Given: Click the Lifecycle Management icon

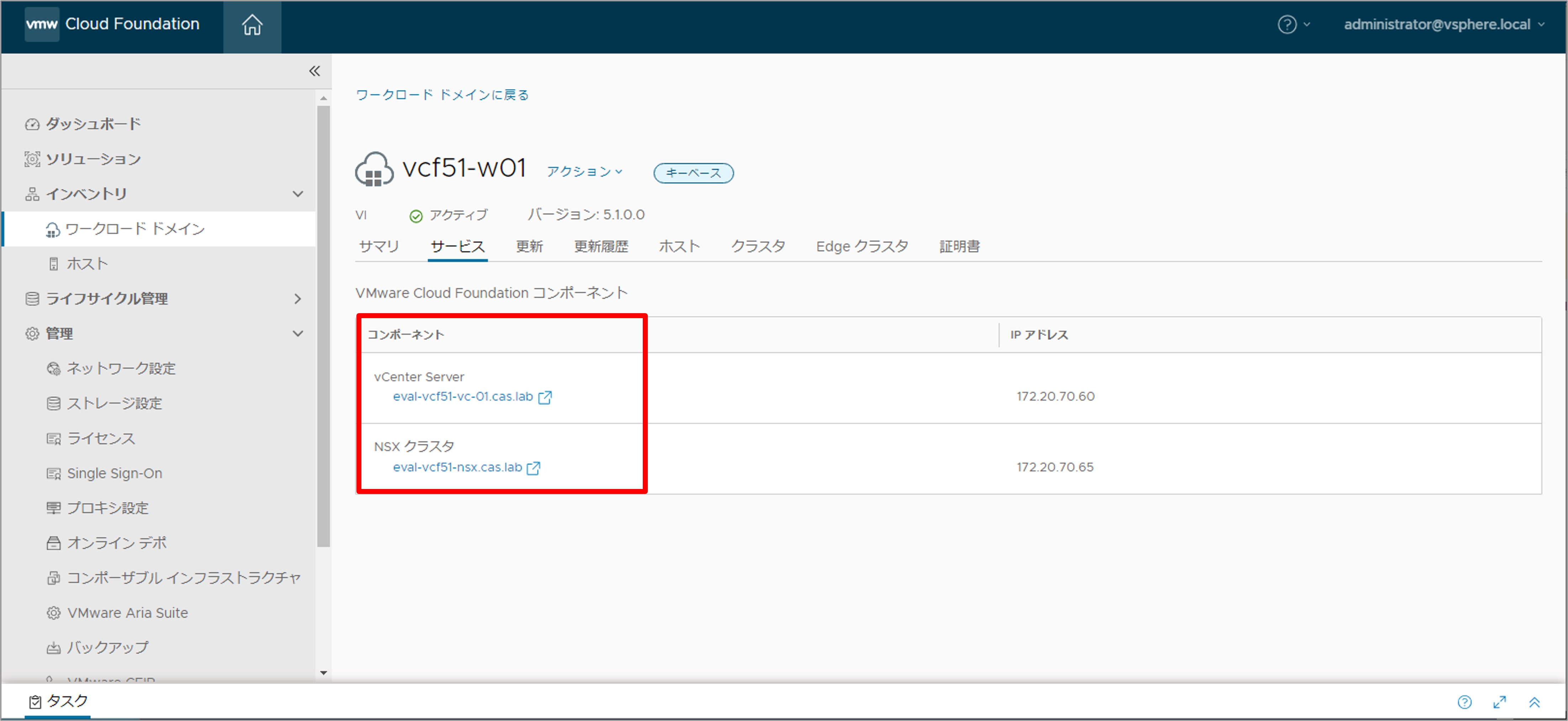Looking at the screenshot, I should pos(32,298).
